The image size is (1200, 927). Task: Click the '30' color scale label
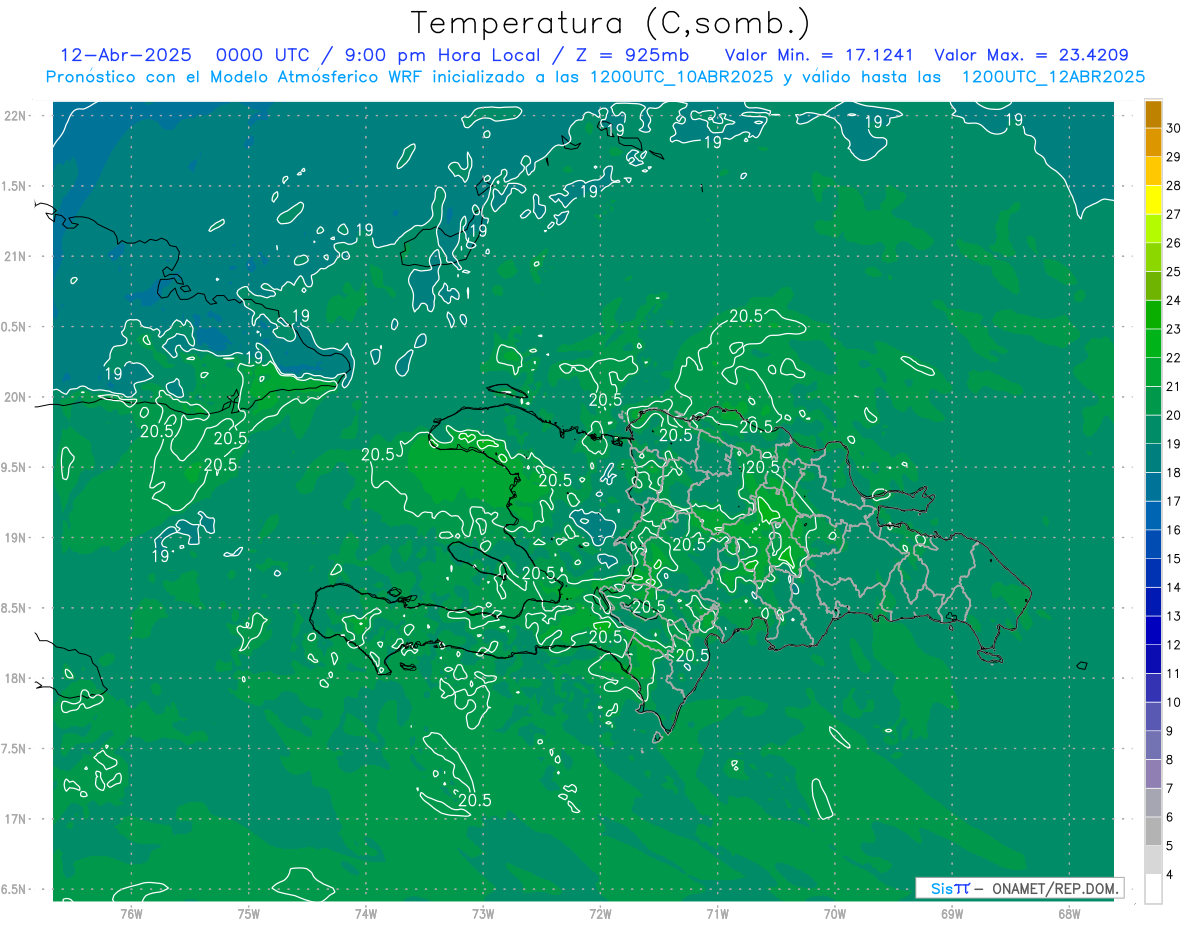pyautogui.click(x=1174, y=128)
